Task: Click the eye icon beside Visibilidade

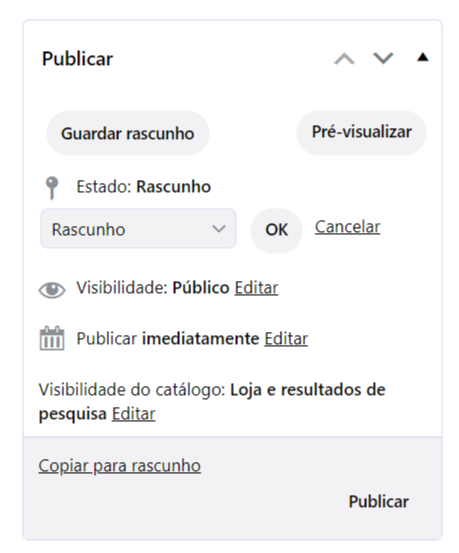Action: tap(52, 290)
